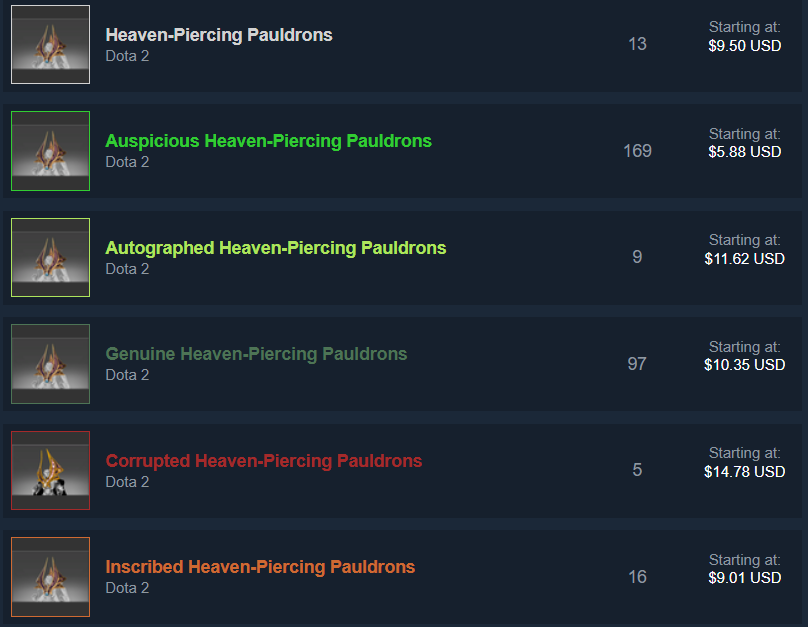Screen dimensions: 808x627
Task: Click the $11.62 USD price for Autographed
Action: click(744, 259)
